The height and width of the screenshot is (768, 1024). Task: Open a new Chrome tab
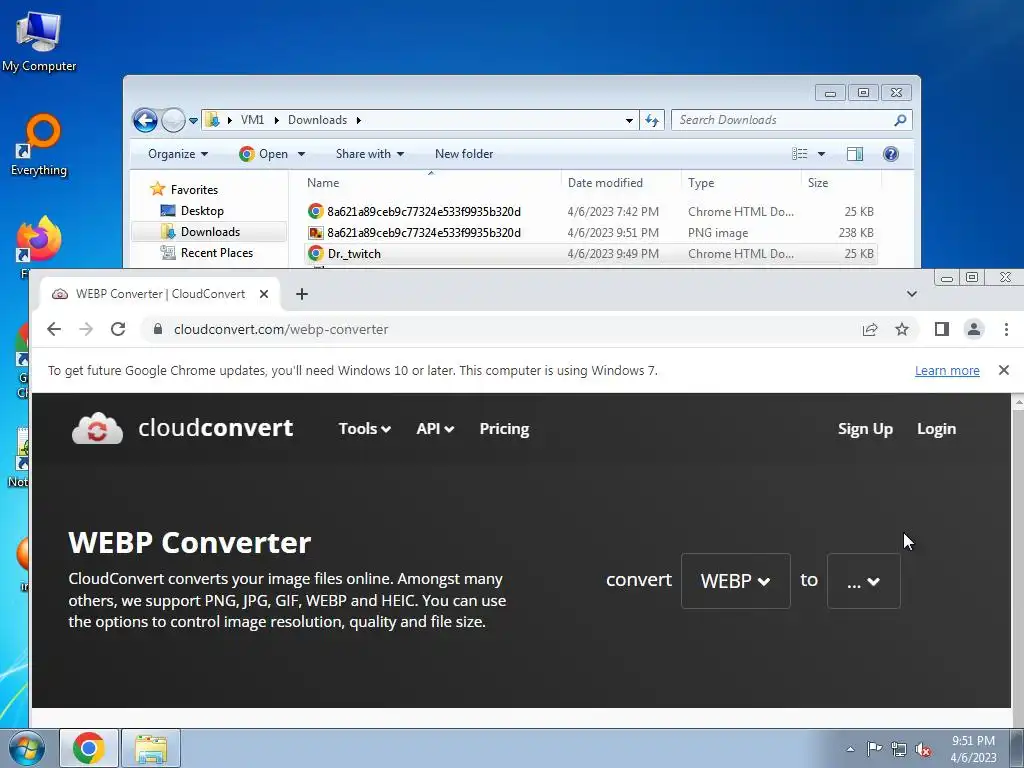(x=302, y=294)
